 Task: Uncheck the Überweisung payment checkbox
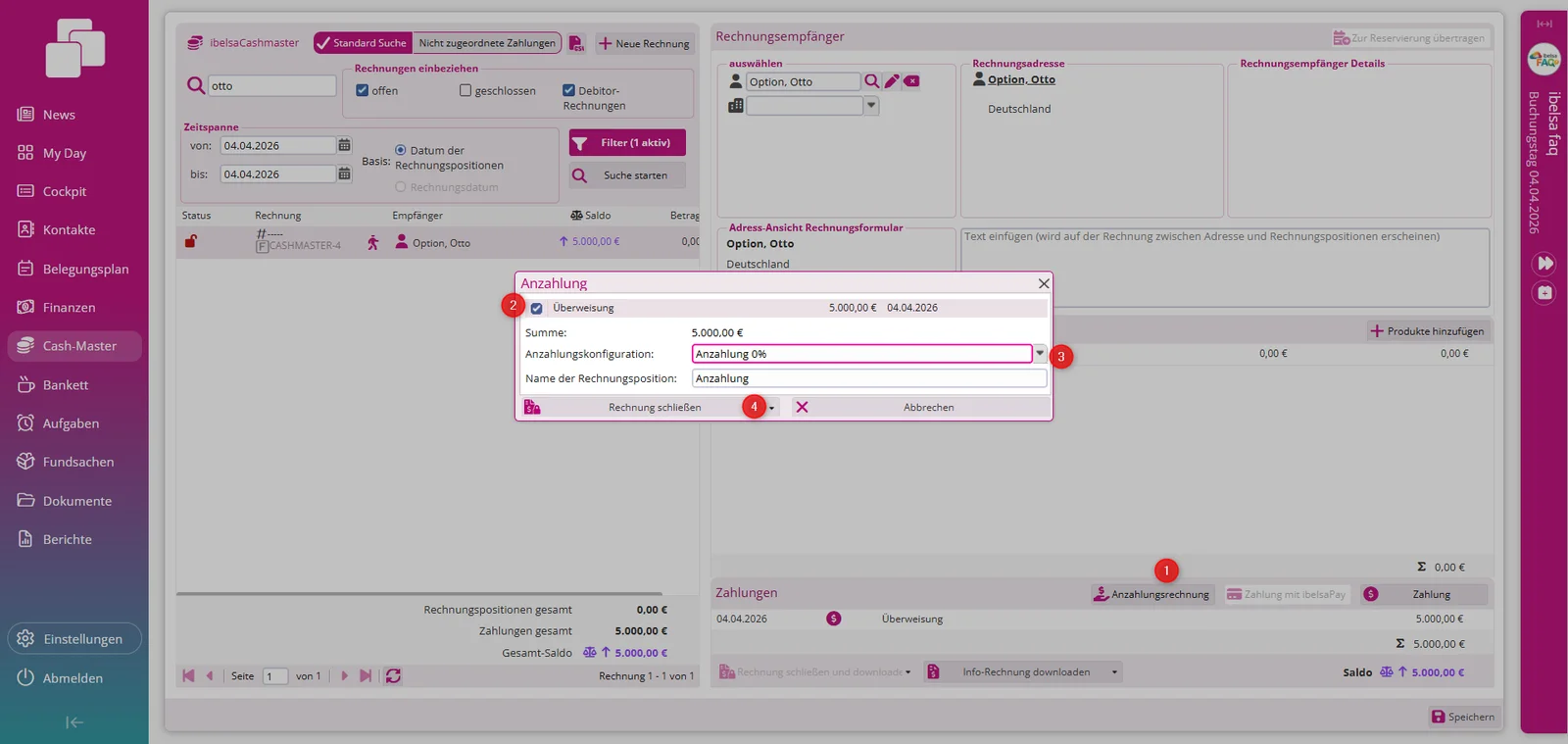coord(536,308)
